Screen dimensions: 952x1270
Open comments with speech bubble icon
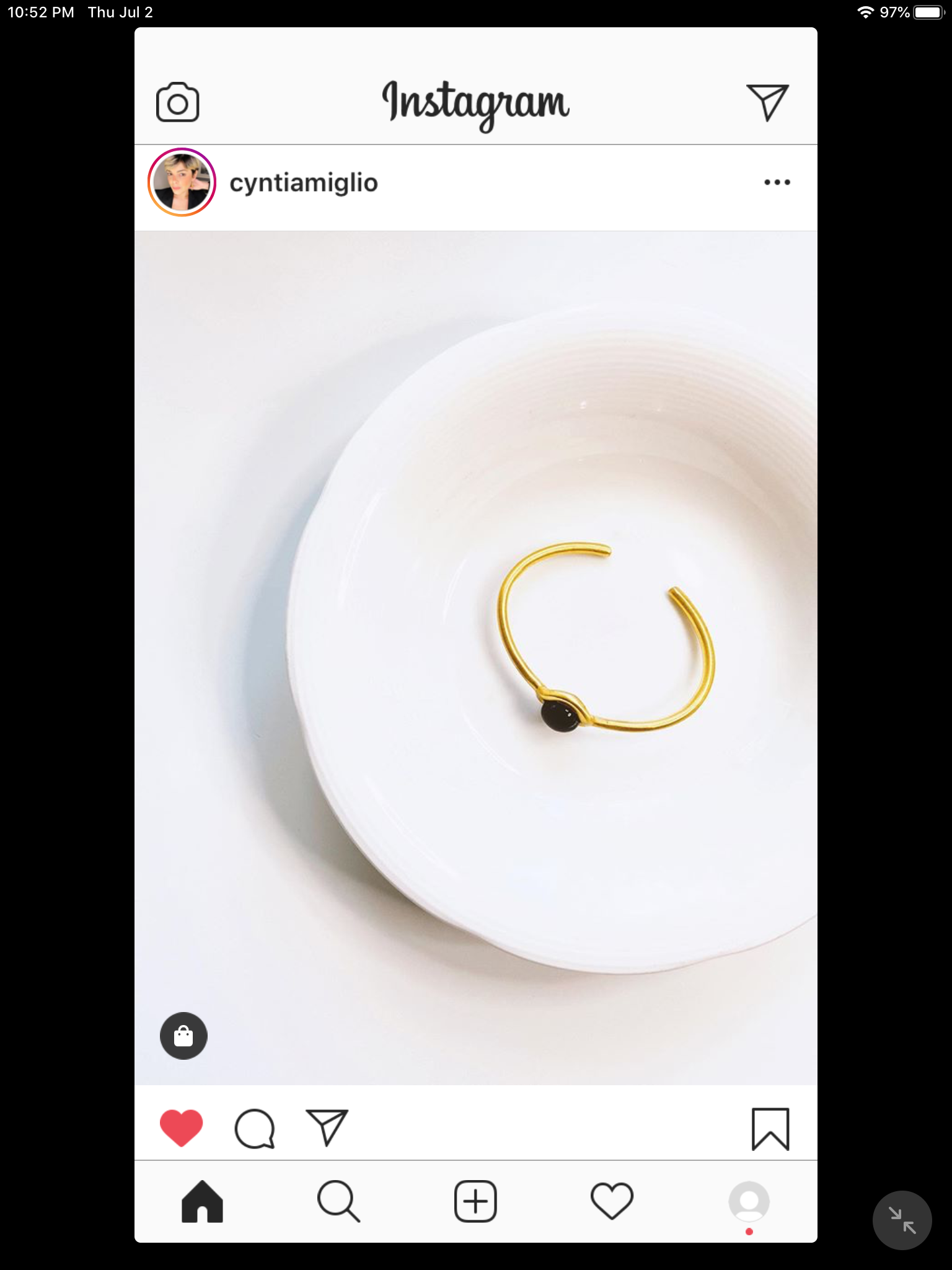click(x=254, y=1129)
